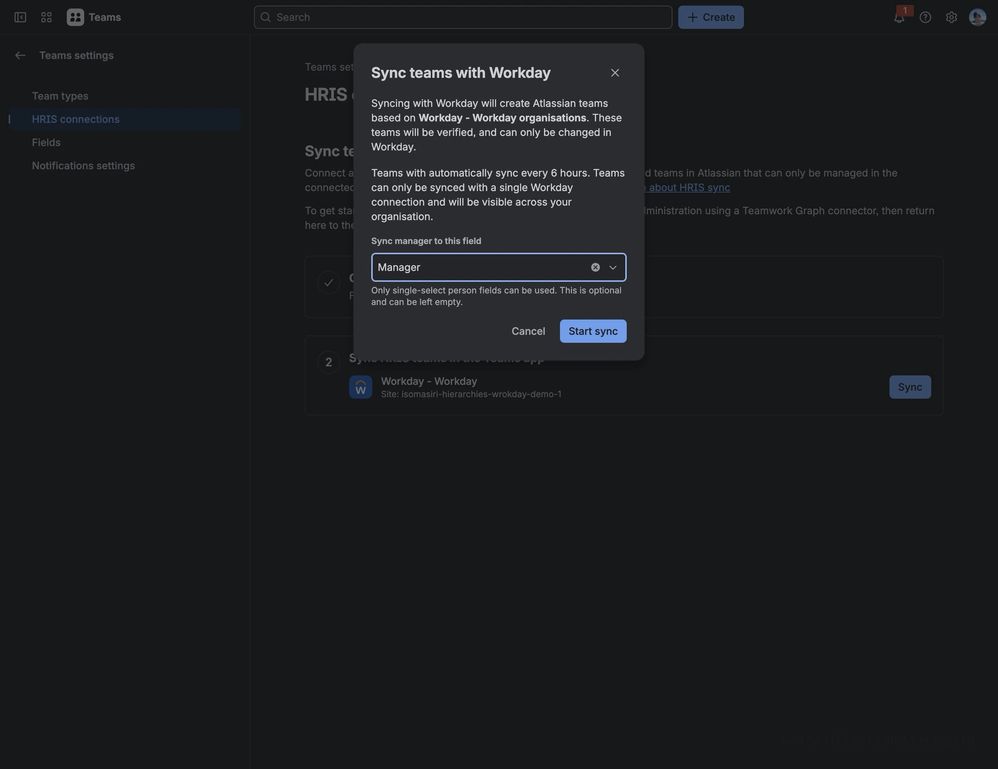Go back using the Teams settings arrow
The height and width of the screenshot is (769, 998).
20,55
